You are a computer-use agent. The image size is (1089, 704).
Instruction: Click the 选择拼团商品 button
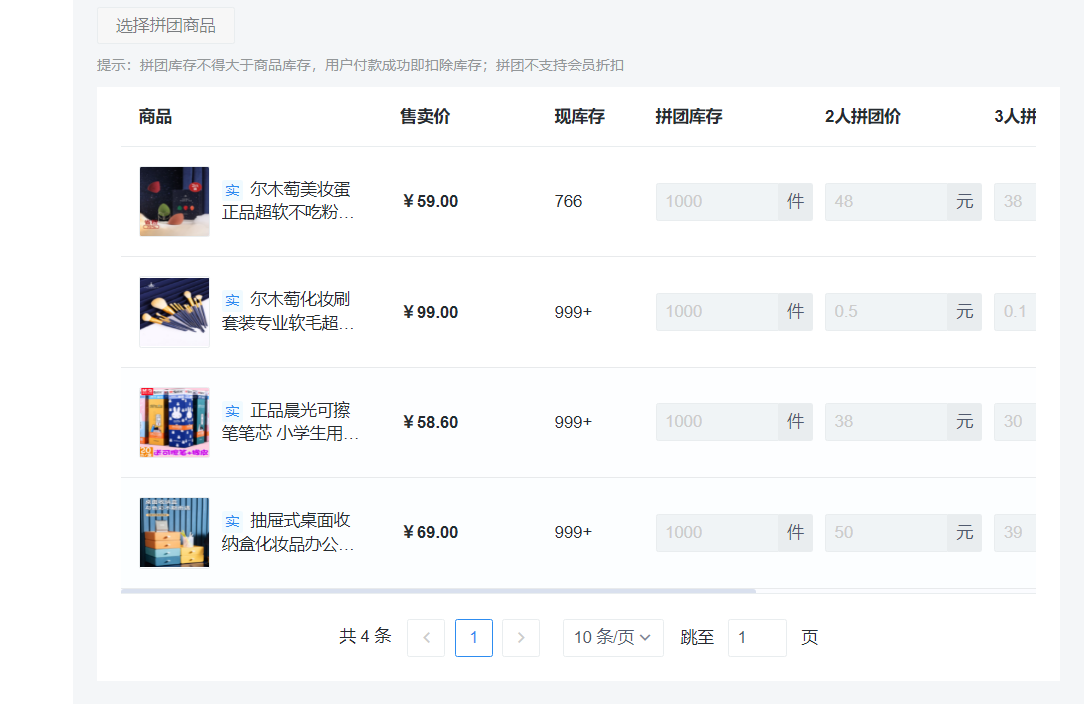[165, 26]
